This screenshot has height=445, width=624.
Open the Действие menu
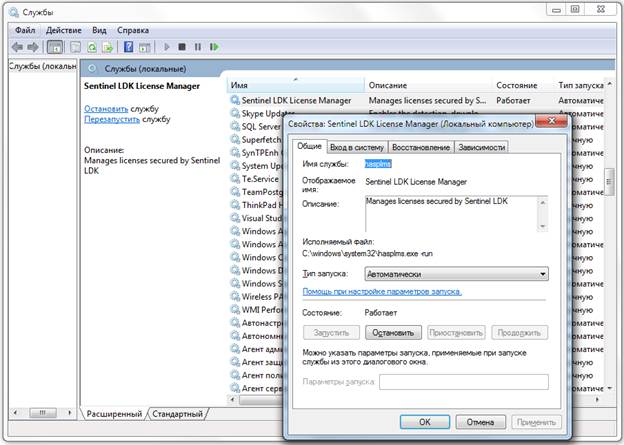pyautogui.click(x=62, y=30)
